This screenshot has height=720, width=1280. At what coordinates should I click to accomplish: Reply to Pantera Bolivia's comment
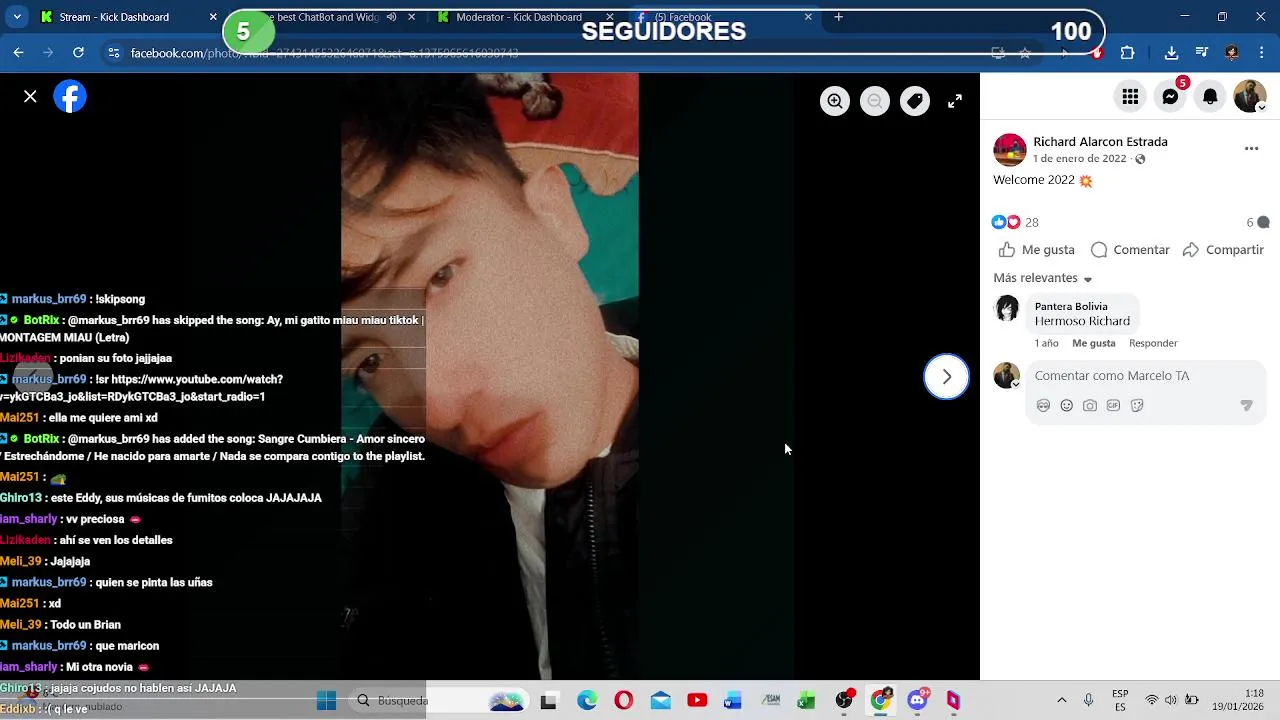(x=1153, y=343)
